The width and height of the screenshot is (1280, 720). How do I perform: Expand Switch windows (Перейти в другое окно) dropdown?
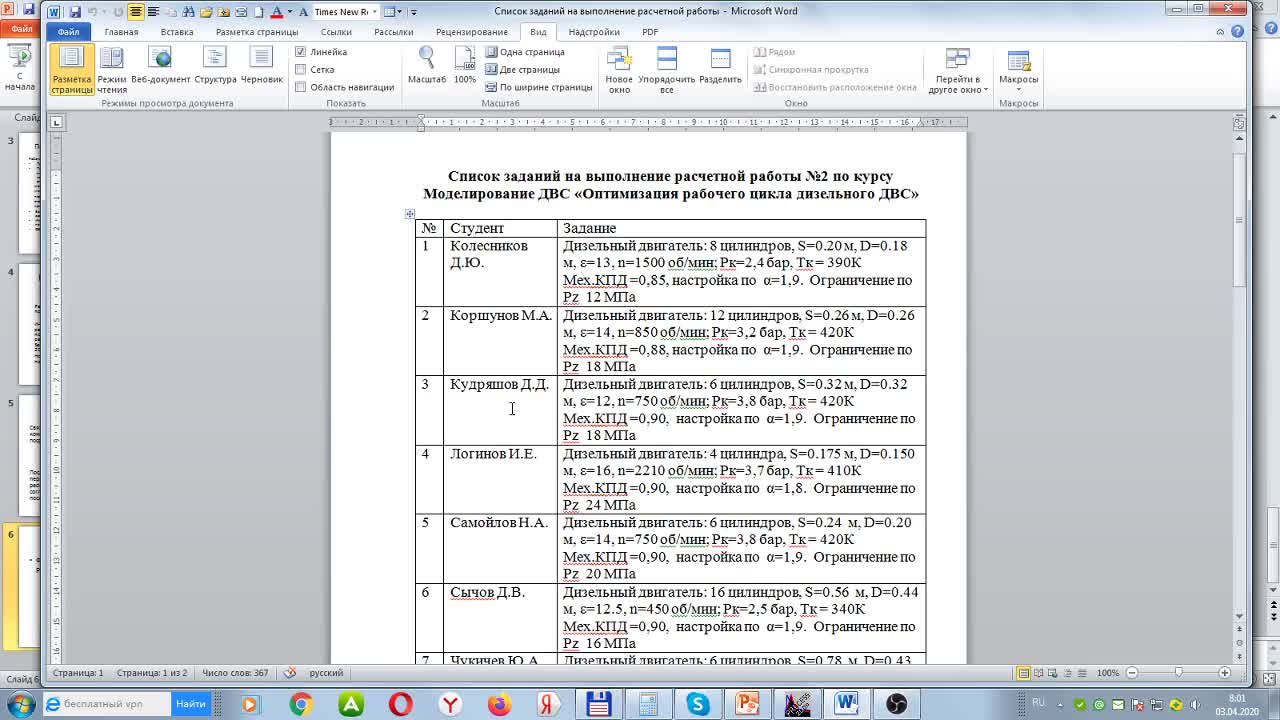pos(986,90)
